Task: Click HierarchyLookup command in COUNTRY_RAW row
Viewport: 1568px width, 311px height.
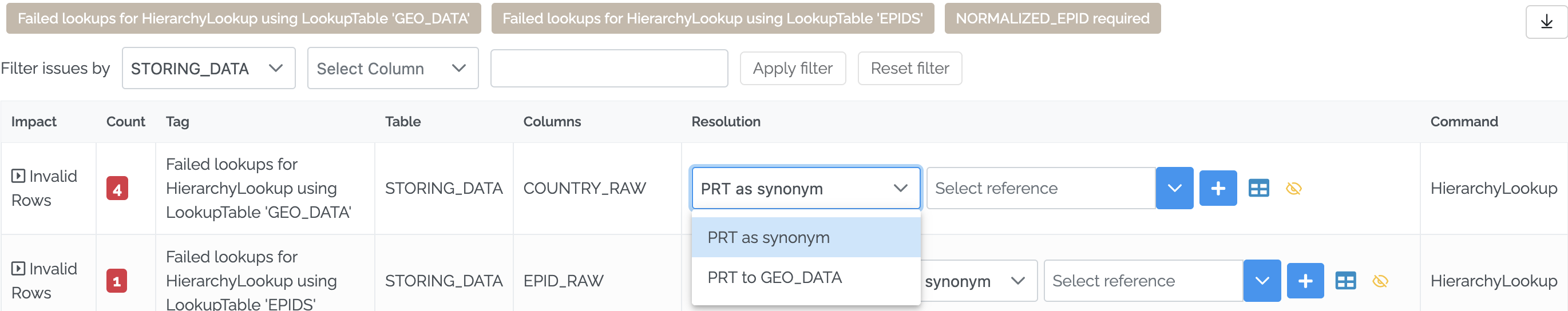Action: [x=1493, y=188]
